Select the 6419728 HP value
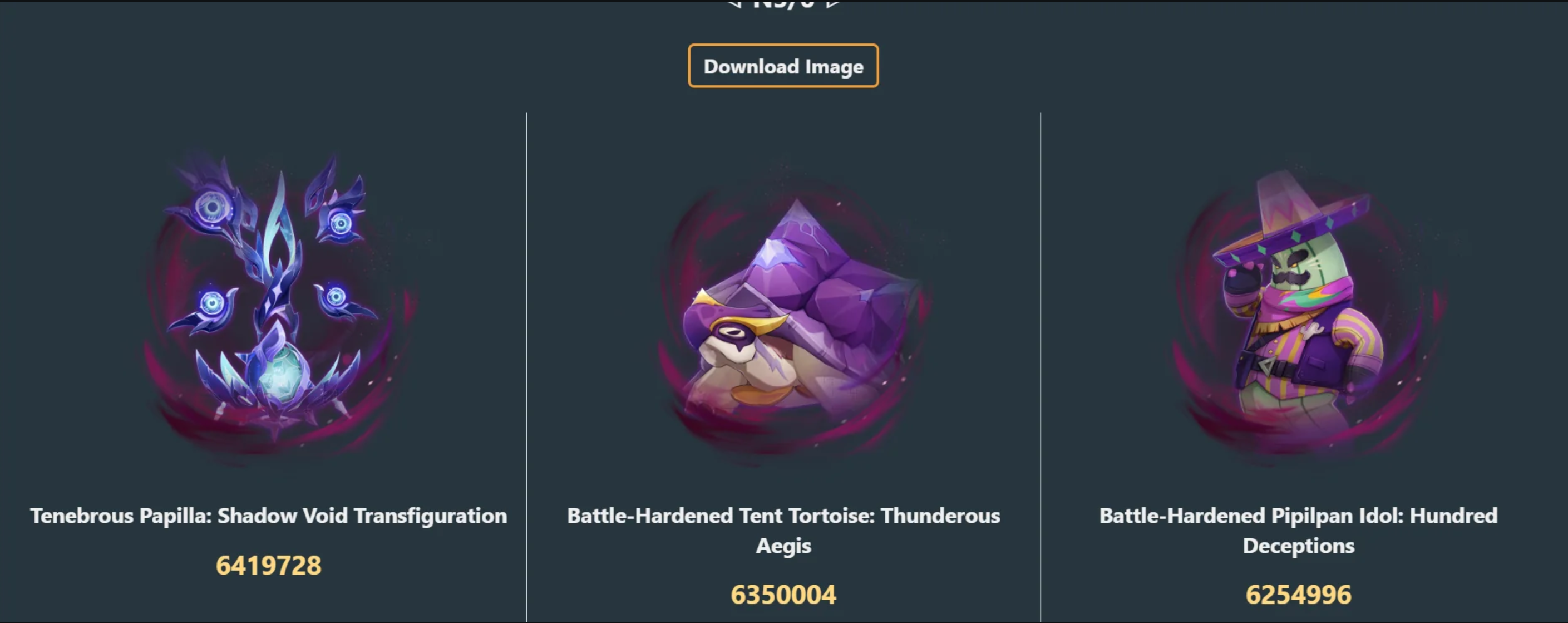1568x623 pixels. [268, 565]
